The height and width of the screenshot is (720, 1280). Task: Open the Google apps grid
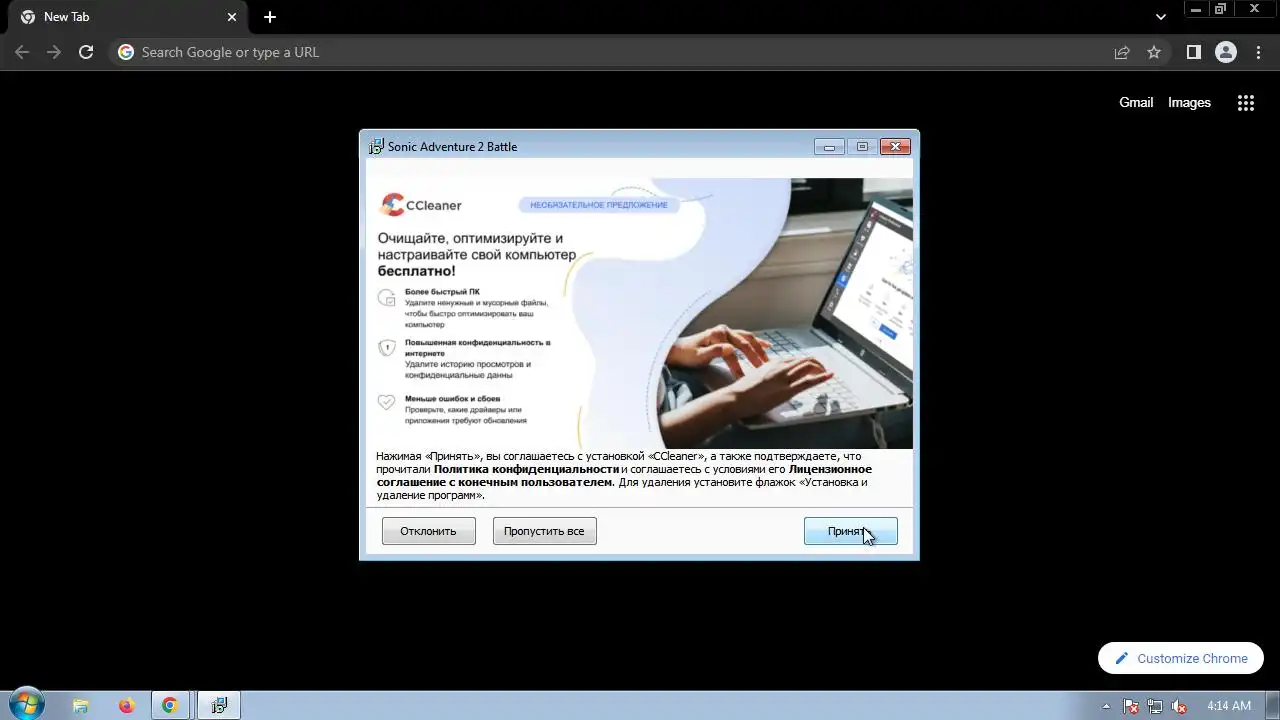point(1245,102)
